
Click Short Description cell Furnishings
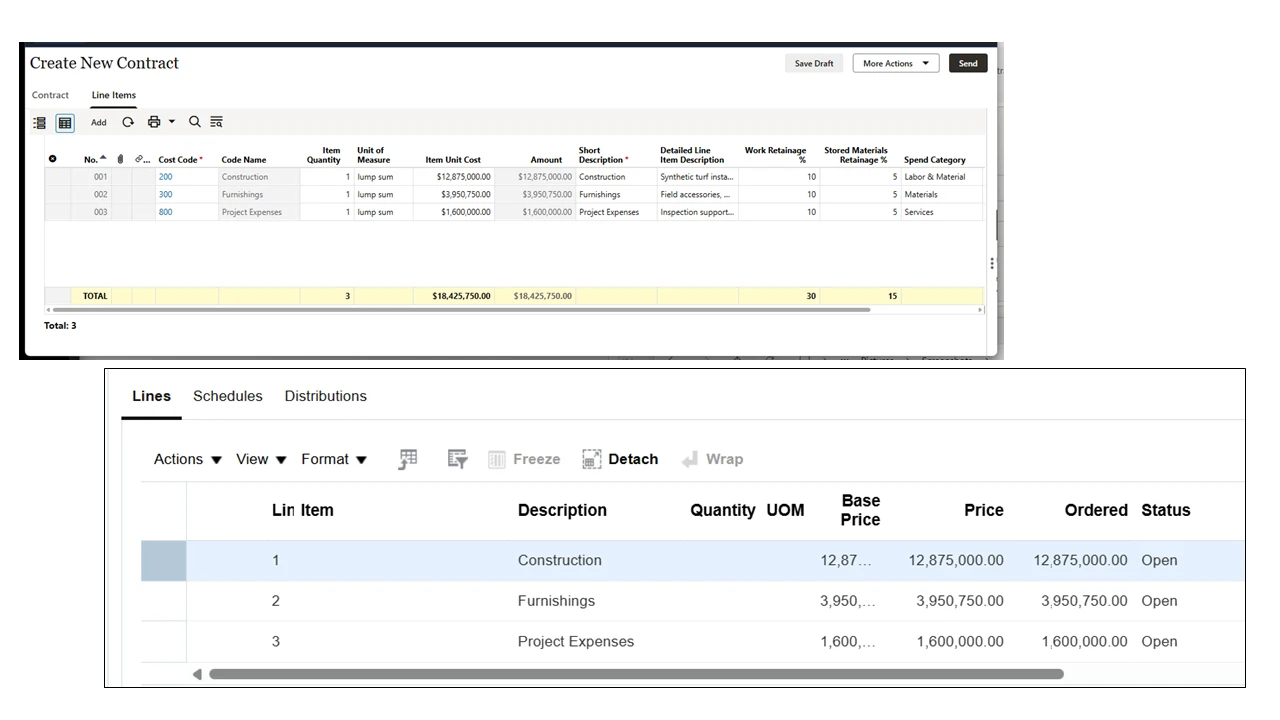[616, 195]
